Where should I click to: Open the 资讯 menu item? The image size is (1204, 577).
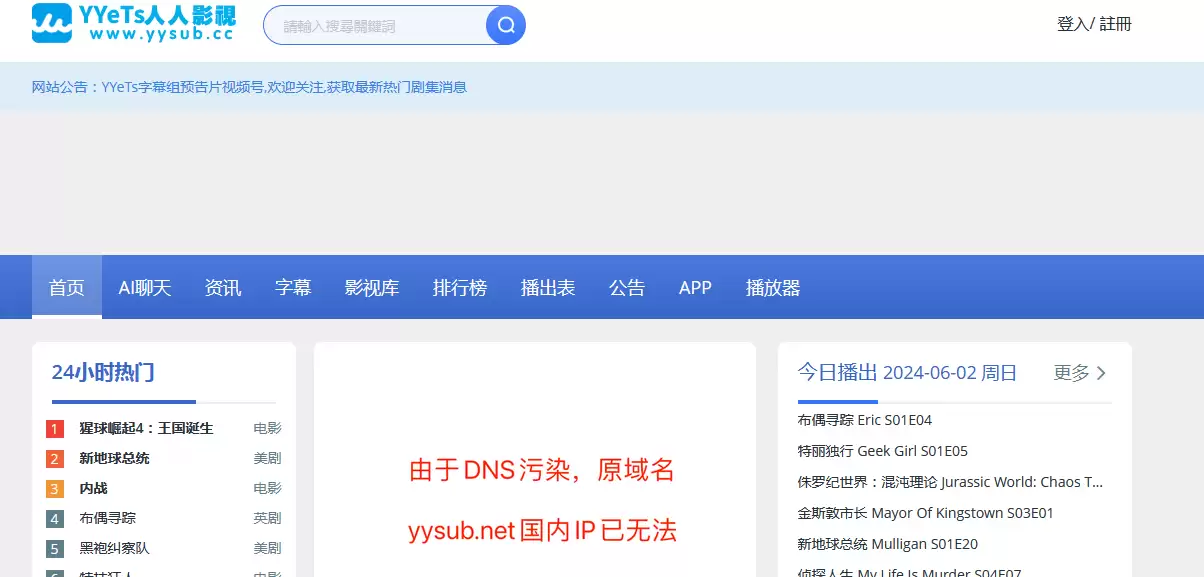(223, 288)
